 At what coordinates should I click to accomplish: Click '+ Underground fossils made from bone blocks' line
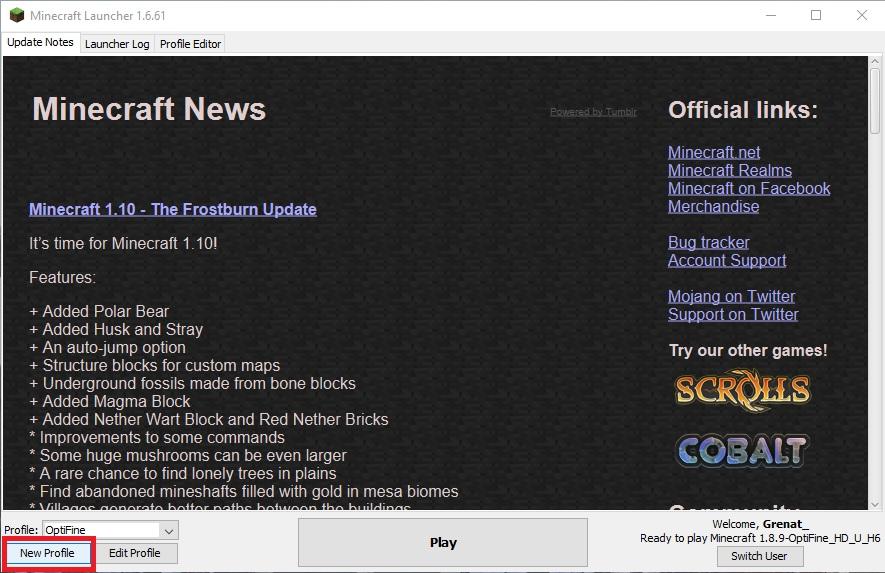point(192,384)
